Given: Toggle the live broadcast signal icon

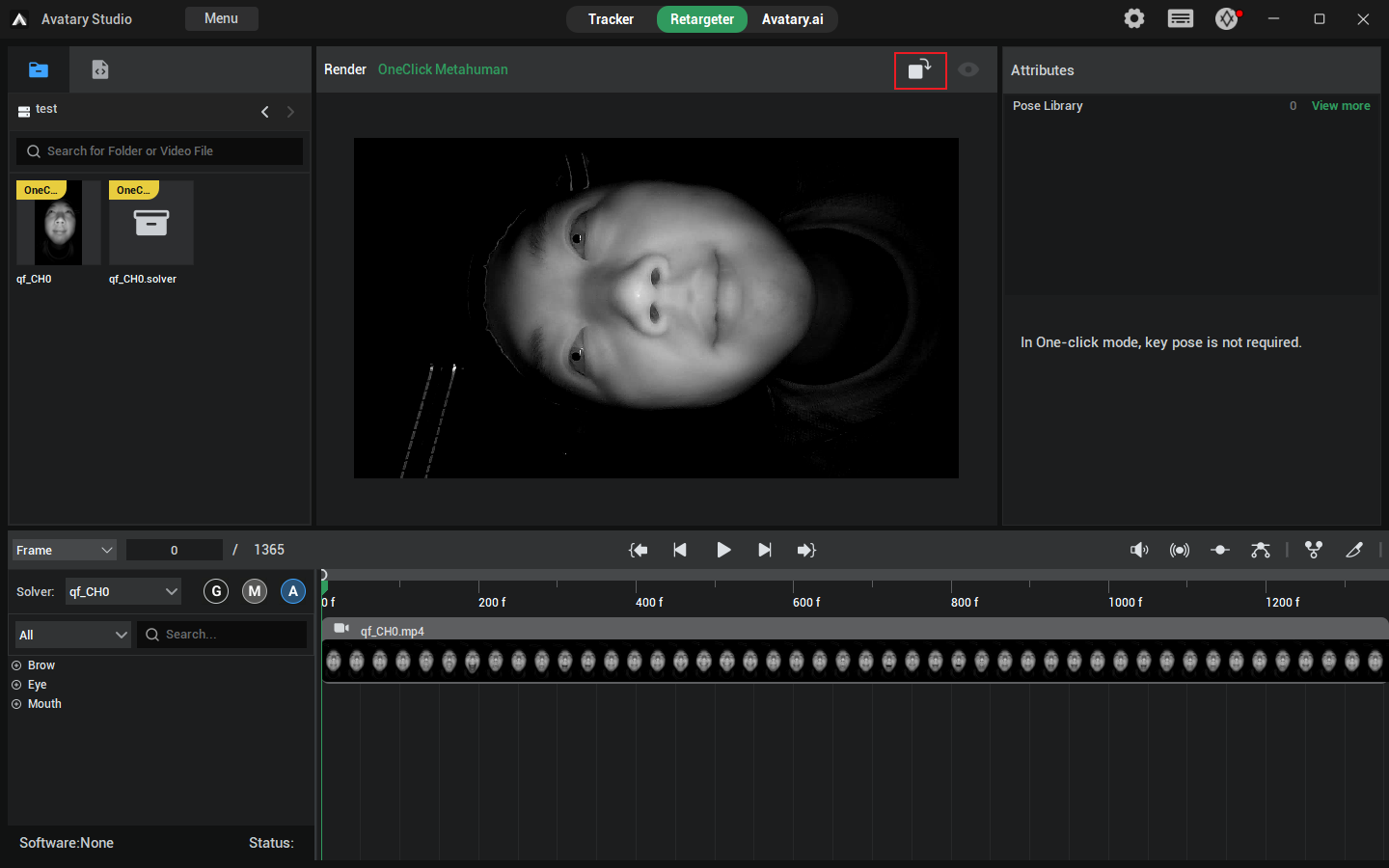Looking at the screenshot, I should [1180, 550].
